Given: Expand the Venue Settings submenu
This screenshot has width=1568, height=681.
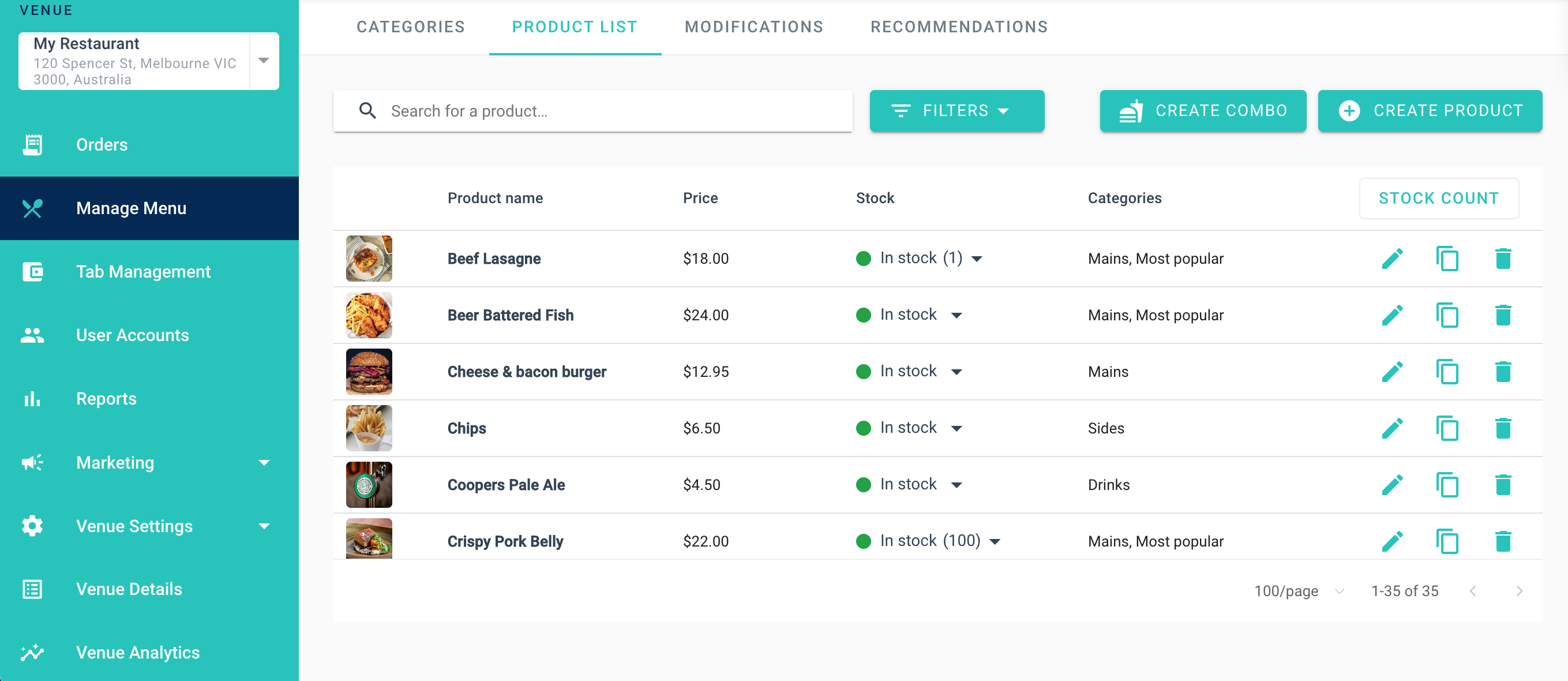Looking at the screenshot, I should tap(264, 526).
